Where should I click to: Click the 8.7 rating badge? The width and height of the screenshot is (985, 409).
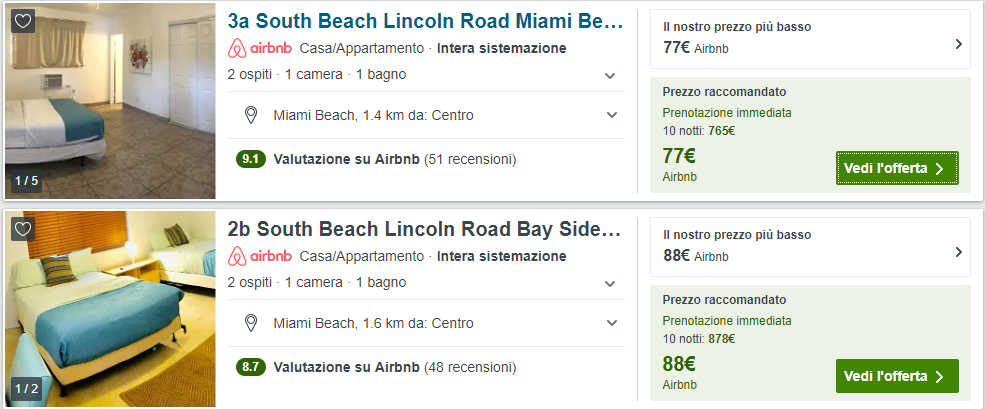pyautogui.click(x=250, y=366)
